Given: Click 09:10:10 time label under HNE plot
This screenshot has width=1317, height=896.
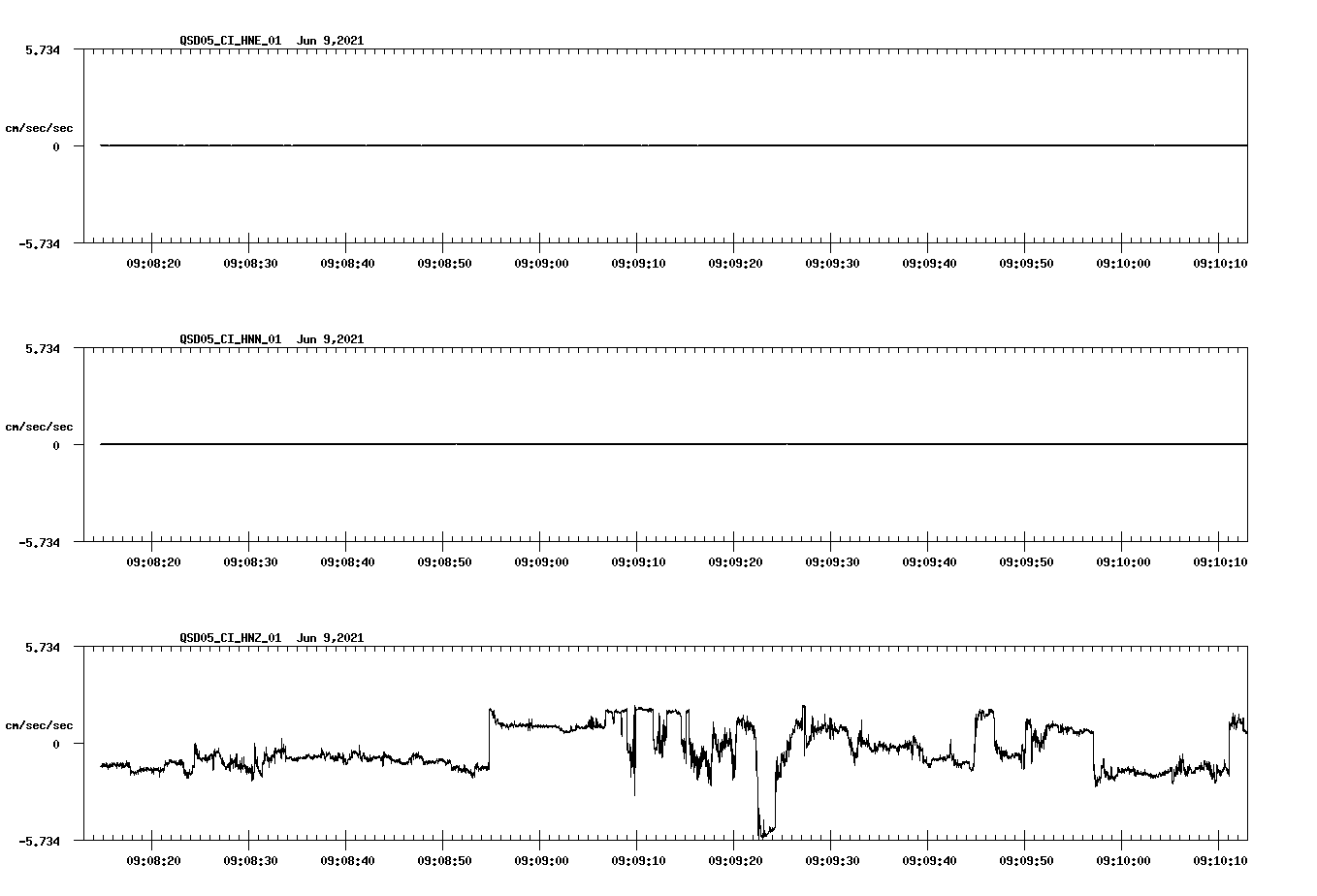Looking at the screenshot, I should [x=1220, y=263].
